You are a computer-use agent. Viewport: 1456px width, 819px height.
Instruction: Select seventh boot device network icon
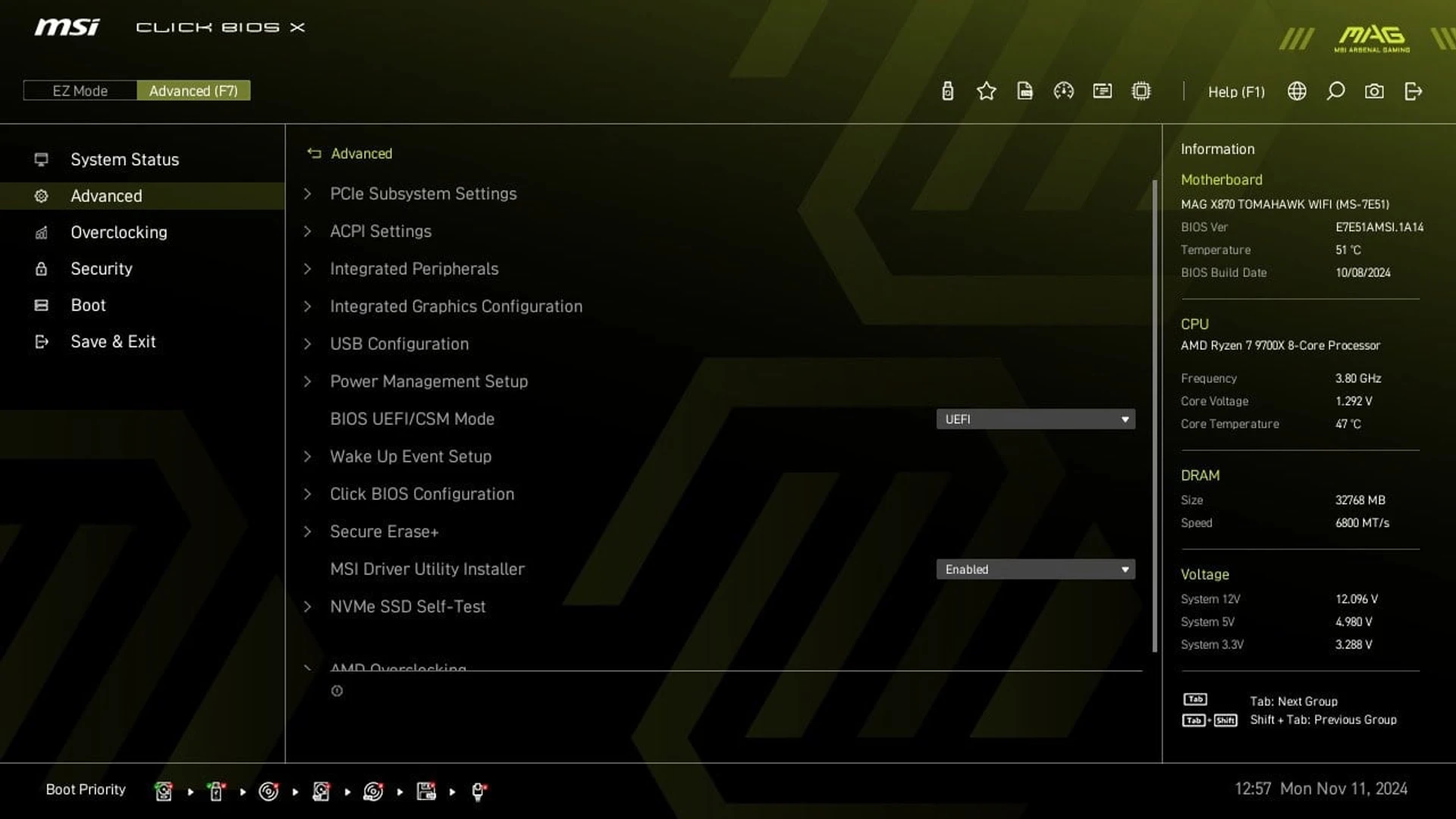[479, 791]
